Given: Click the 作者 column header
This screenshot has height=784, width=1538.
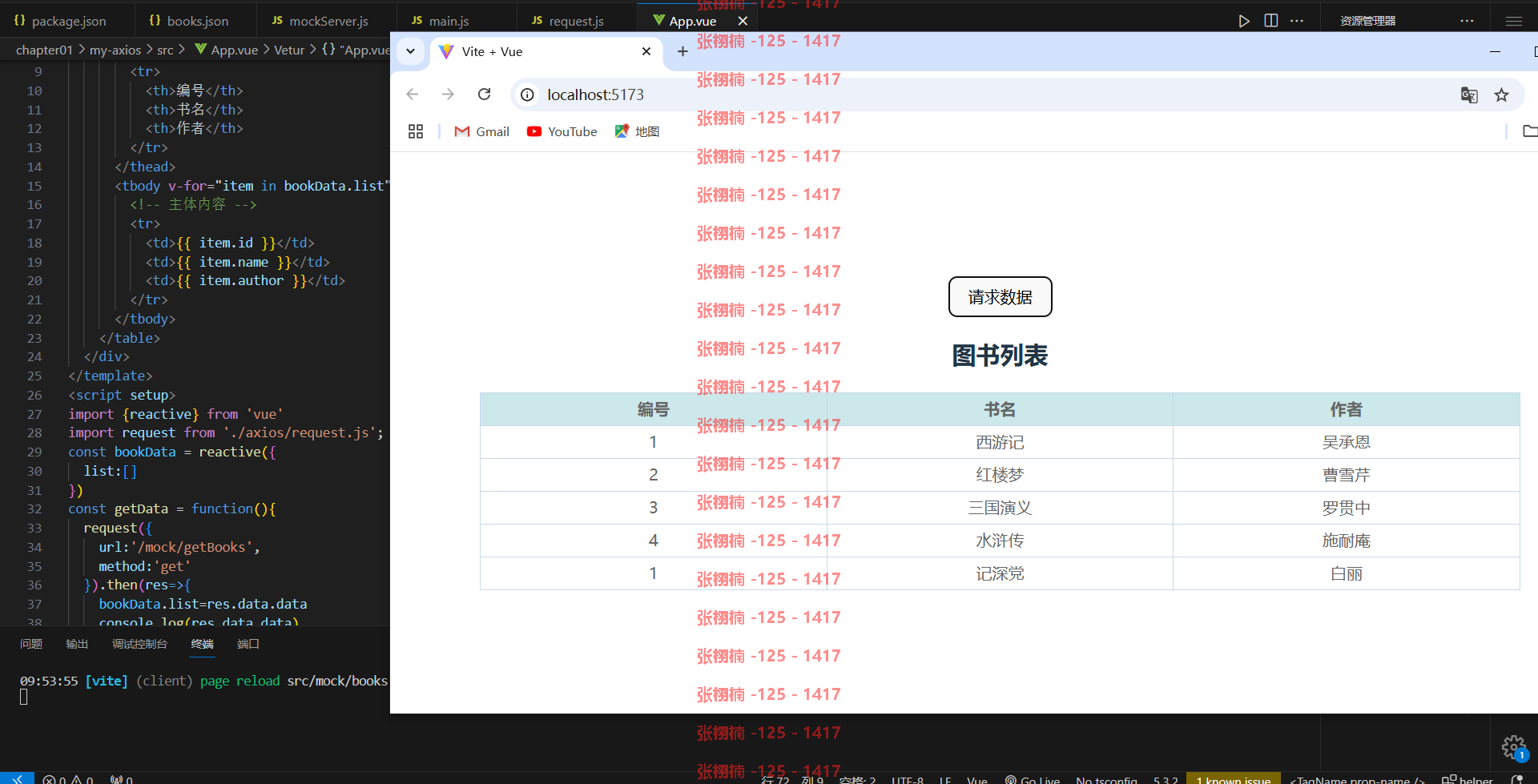Looking at the screenshot, I should pyautogui.click(x=1346, y=409).
